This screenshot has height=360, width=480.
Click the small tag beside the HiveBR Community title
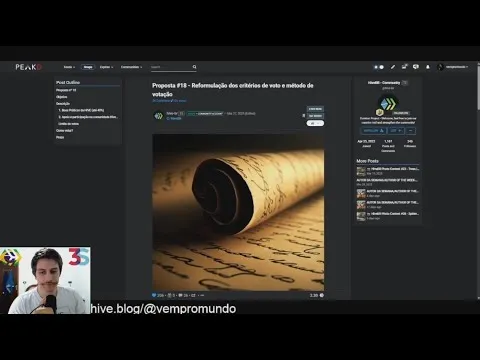tap(405, 83)
